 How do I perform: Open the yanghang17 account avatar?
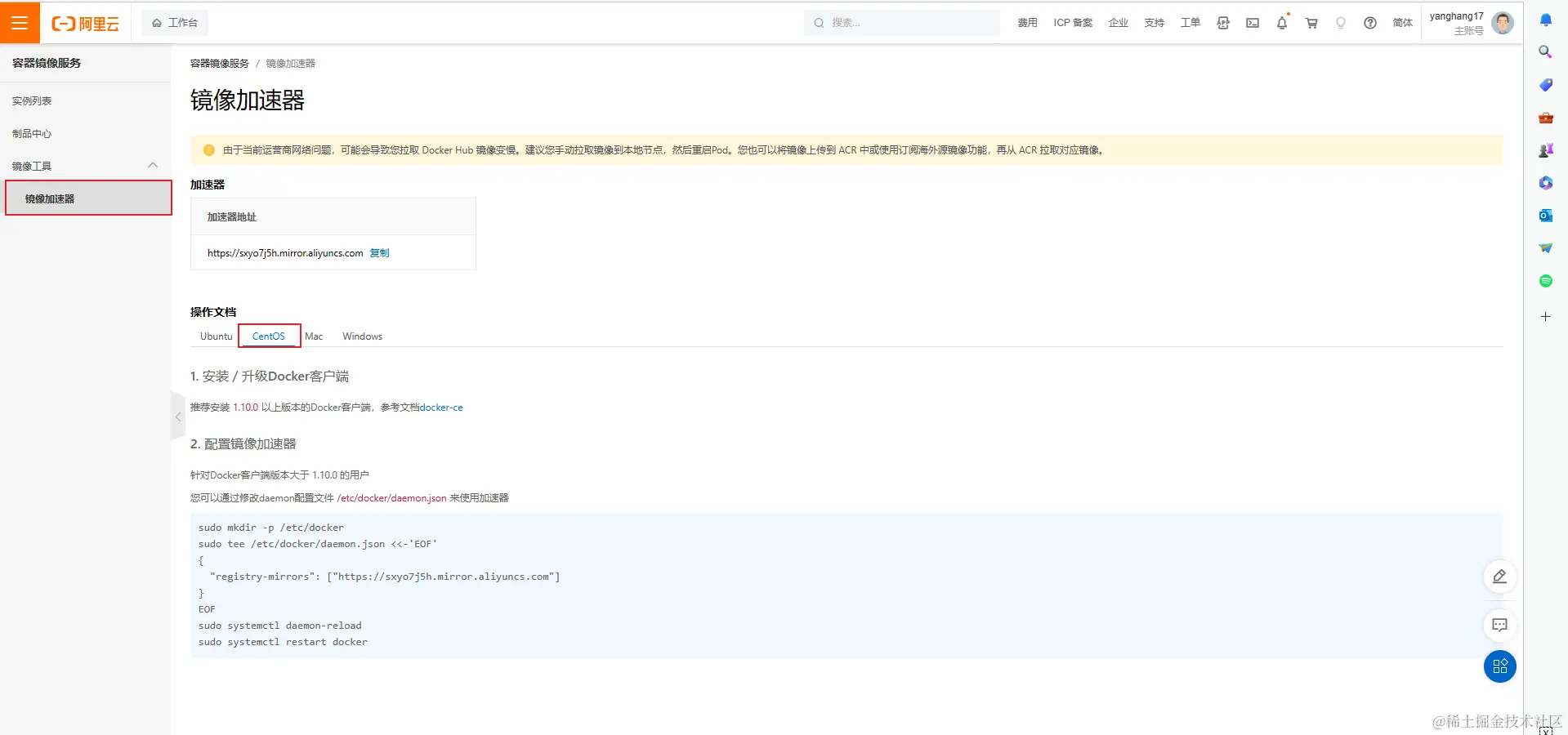[1502, 23]
